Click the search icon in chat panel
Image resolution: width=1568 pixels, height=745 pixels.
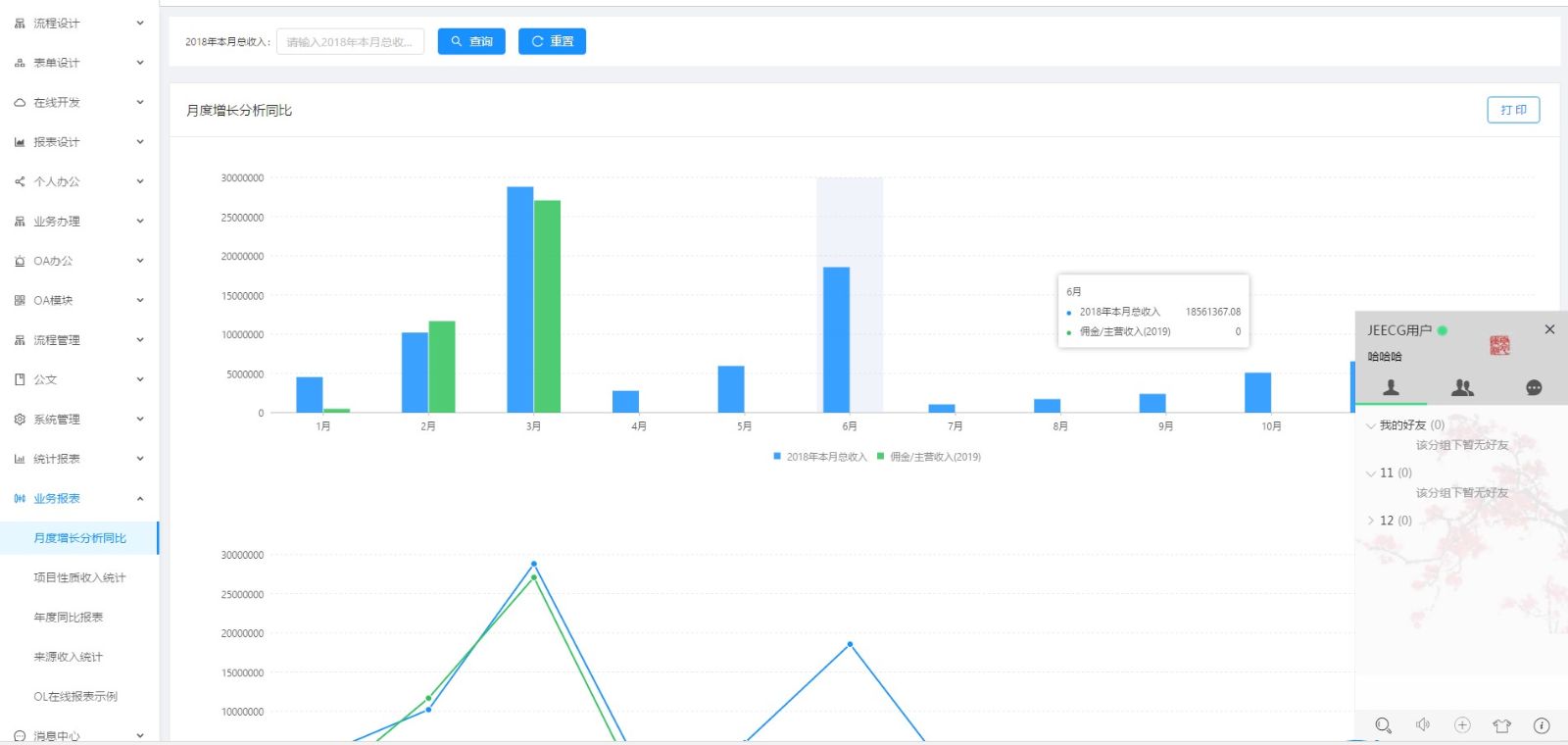[x=1383, y=725]
